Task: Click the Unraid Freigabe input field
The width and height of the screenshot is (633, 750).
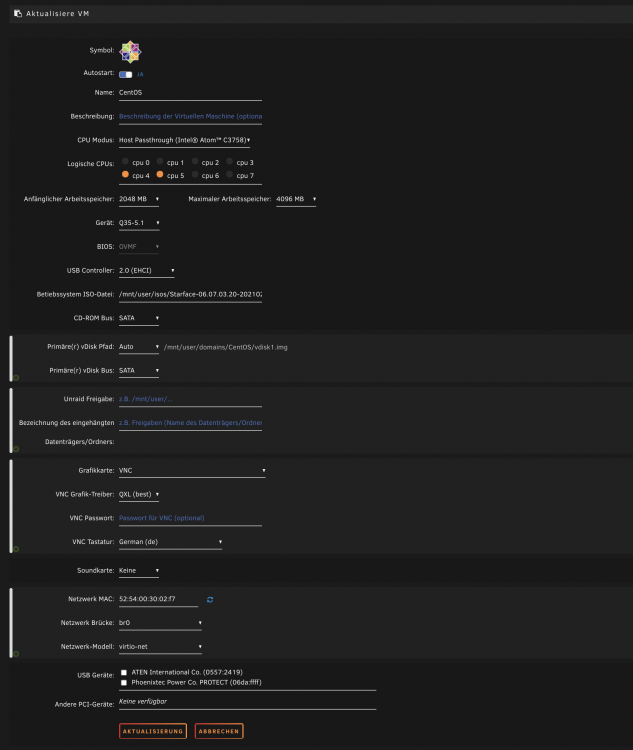Action: click(x=190, y=399)
